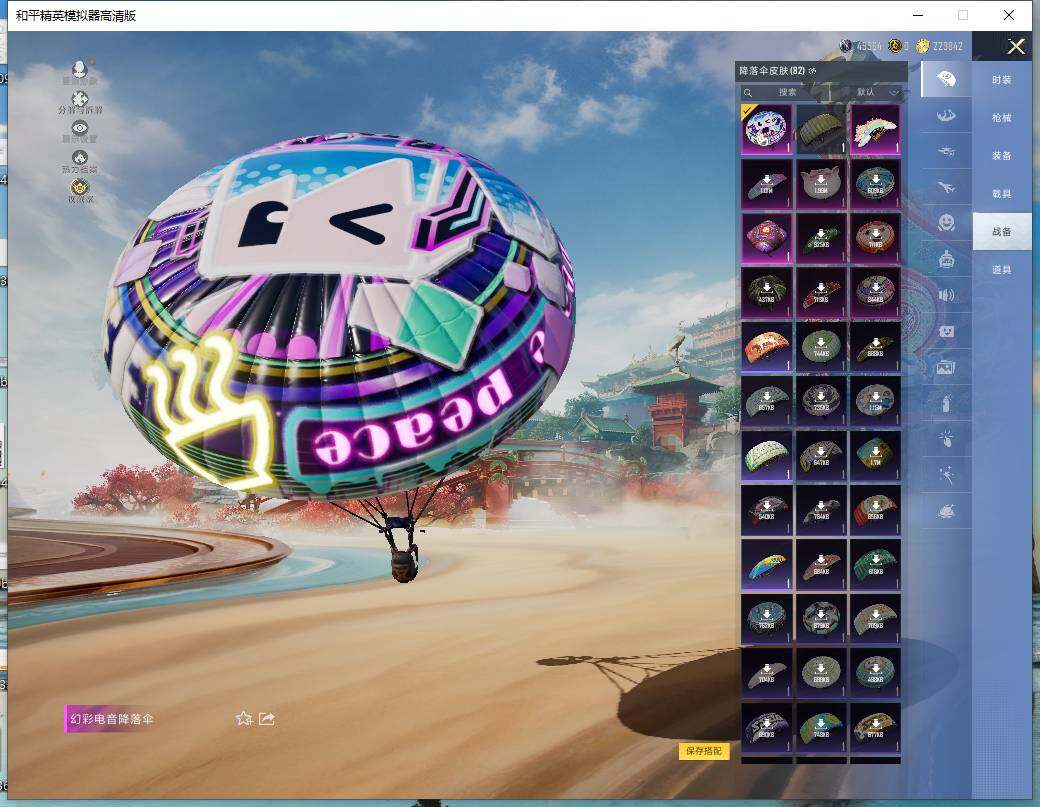Click the blue currency icon at top
Image resolution: width=1040 pixels, height=807 pixels.
tap(846, 46)
